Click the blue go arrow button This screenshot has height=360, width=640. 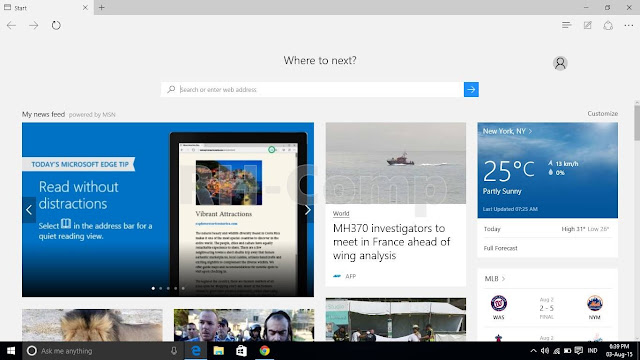(x=471, y=89)
